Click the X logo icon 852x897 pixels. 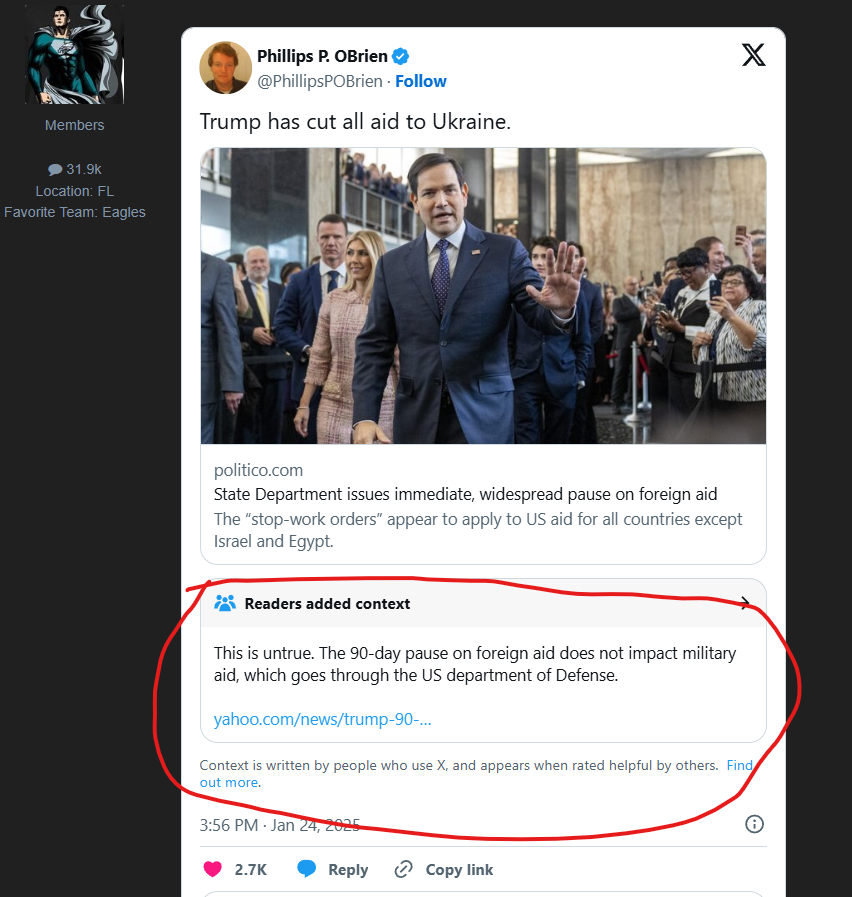point(754,55)
